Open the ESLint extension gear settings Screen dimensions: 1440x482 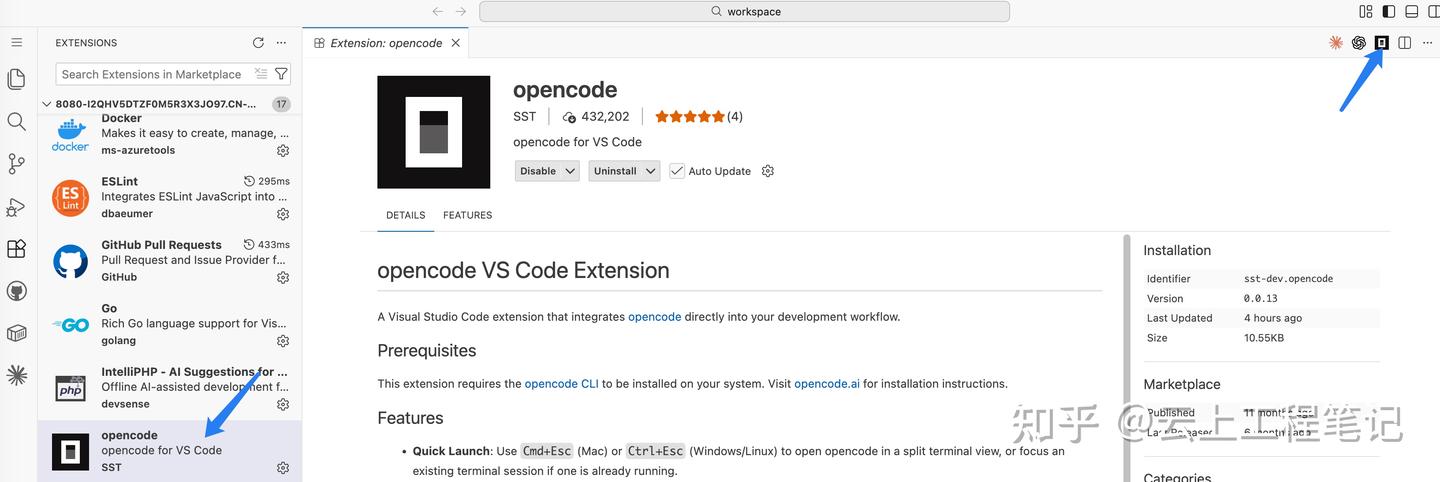(x=283, y=214)
